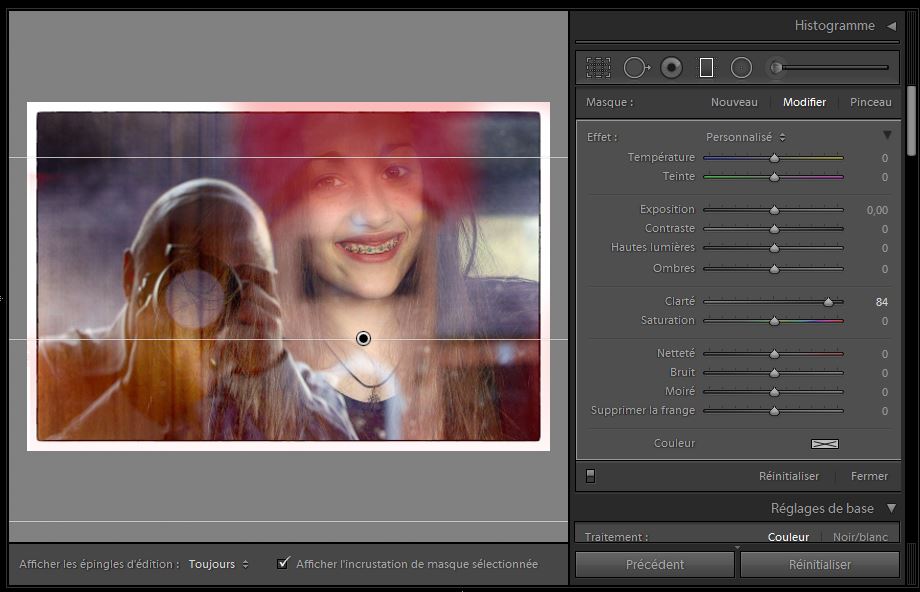Image resolution: width=920 pixels, height=592 pixels.
Task: Collapse the Réglages de base panel
Action: [891, 508]
